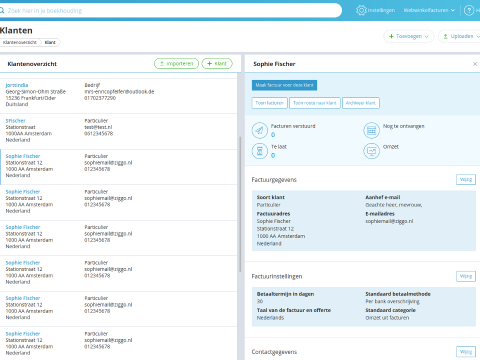Click the search magnifier icon
Image resolution: width=480 pixels, height=360 pixels.
pos(2,11)
